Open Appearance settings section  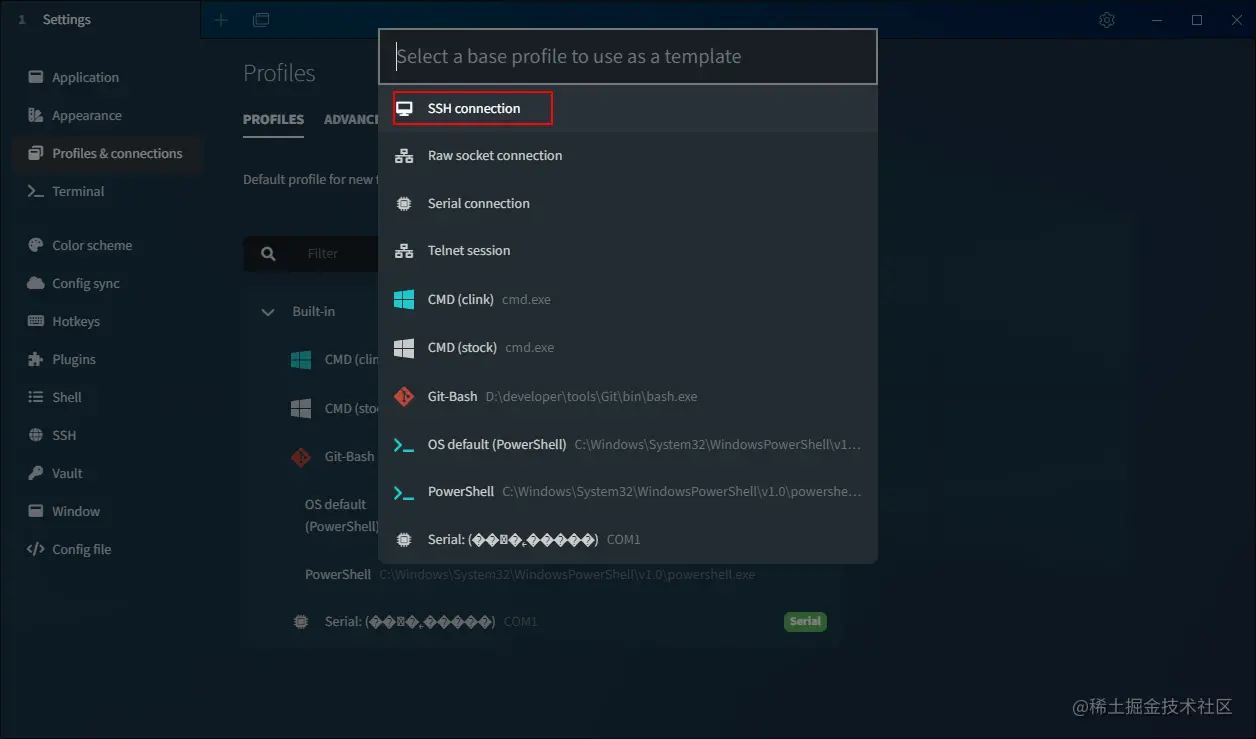click(x=106, y=115)
